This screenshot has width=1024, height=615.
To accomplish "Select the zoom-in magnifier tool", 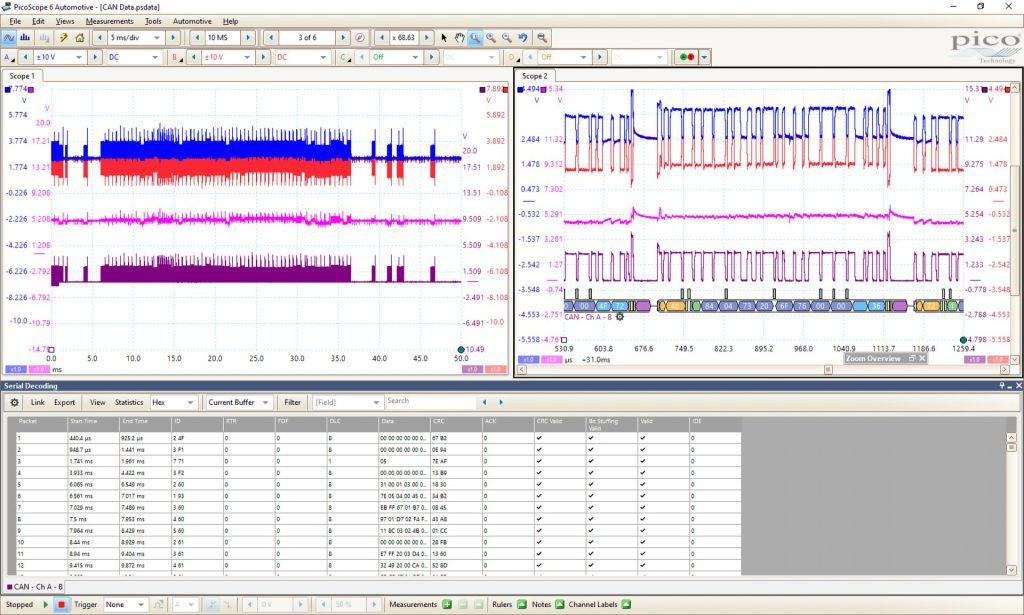I will [490, 38].
